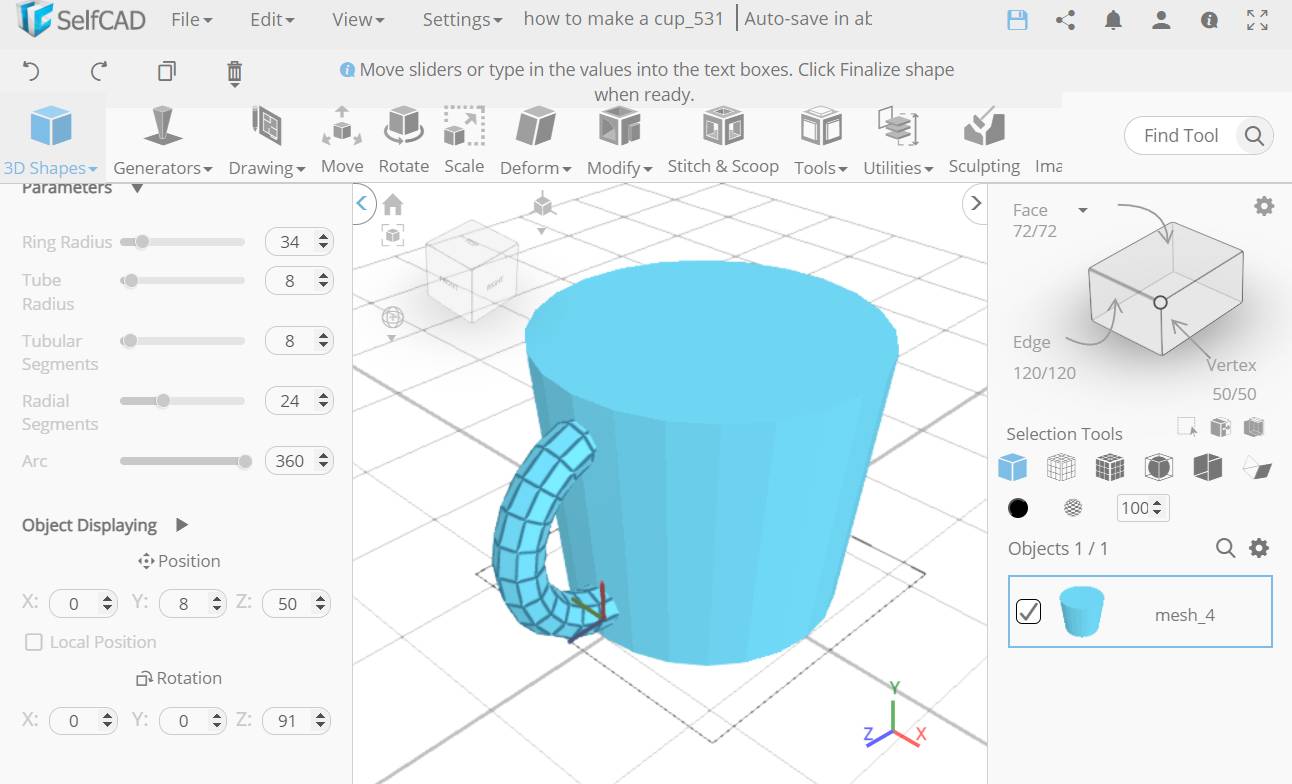Select the Rotate tool

click(403, 140)
